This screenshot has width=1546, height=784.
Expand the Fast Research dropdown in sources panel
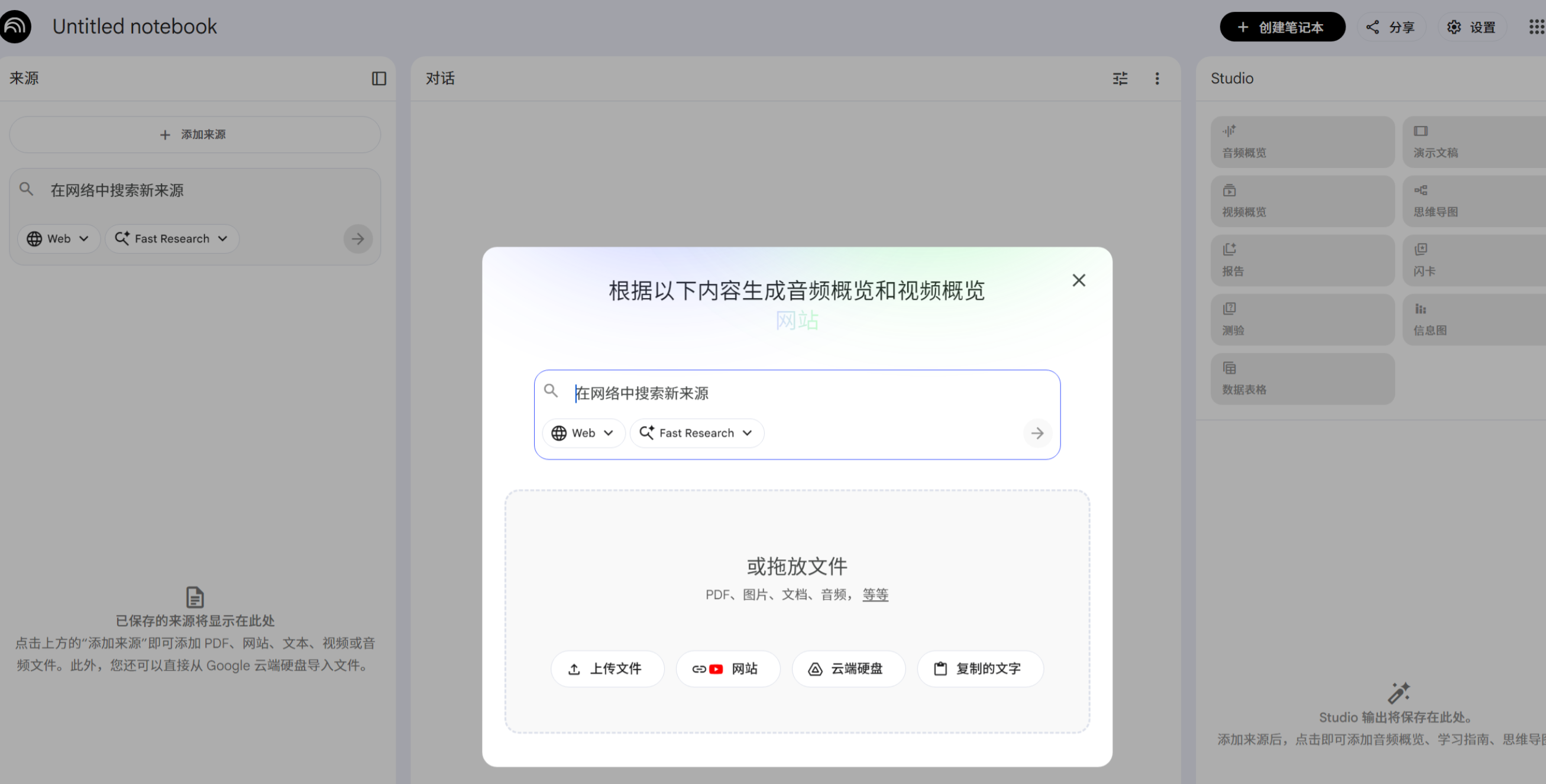point(172,239)
